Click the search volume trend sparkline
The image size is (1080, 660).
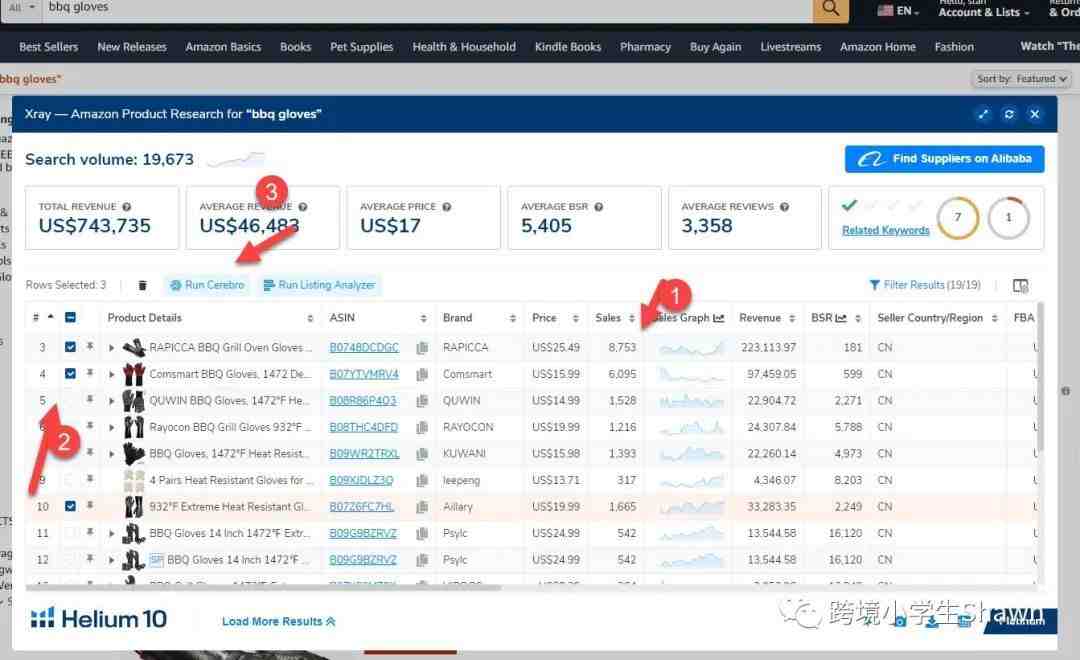236,160
